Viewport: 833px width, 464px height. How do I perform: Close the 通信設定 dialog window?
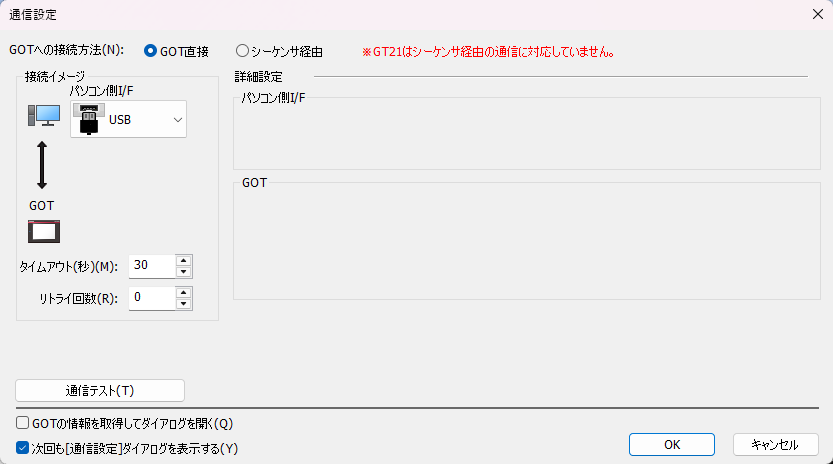tap(816, 15)
